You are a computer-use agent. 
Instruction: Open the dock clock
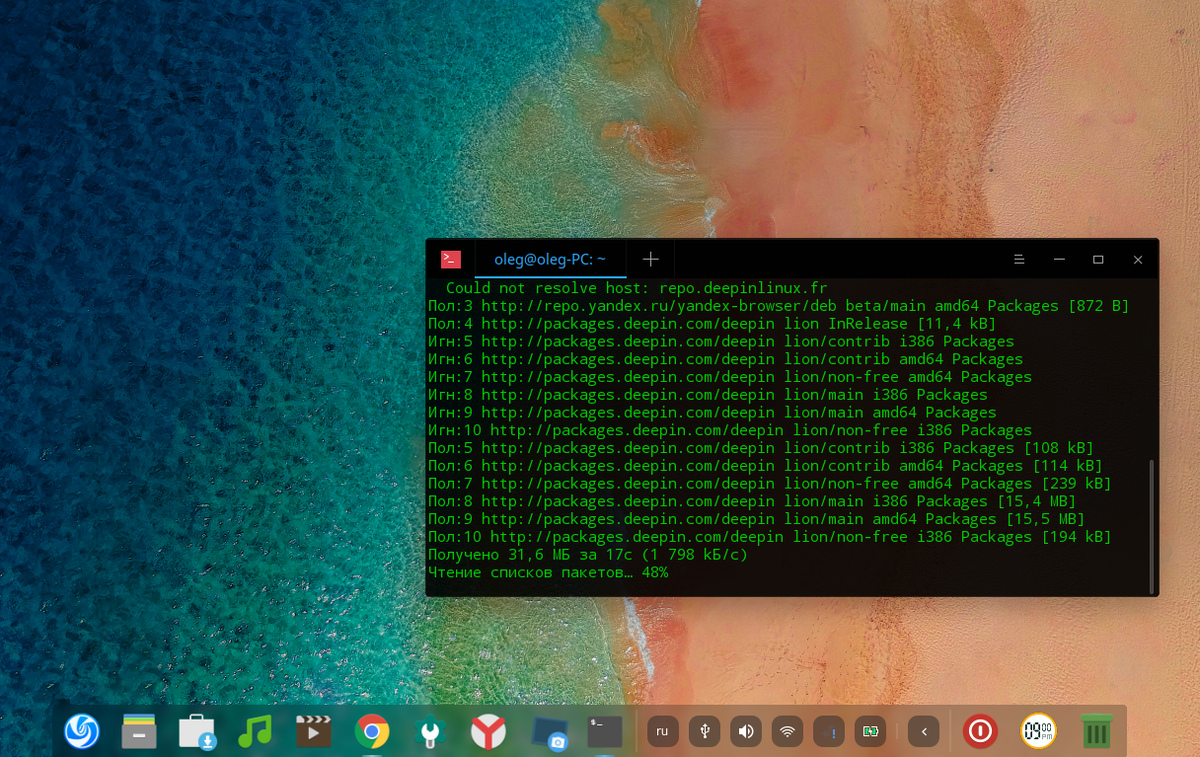click(1038, 732)
